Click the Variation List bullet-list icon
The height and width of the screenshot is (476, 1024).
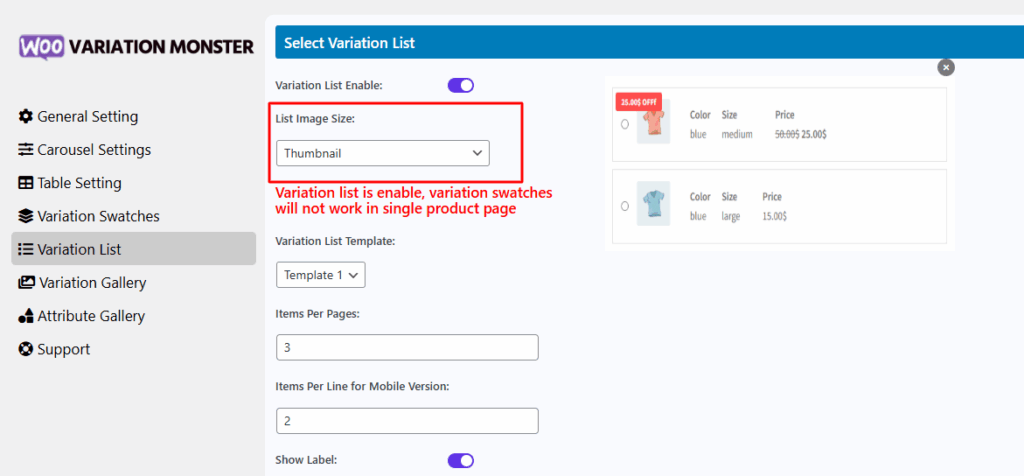pyautogui.click(x=25, y=249)
